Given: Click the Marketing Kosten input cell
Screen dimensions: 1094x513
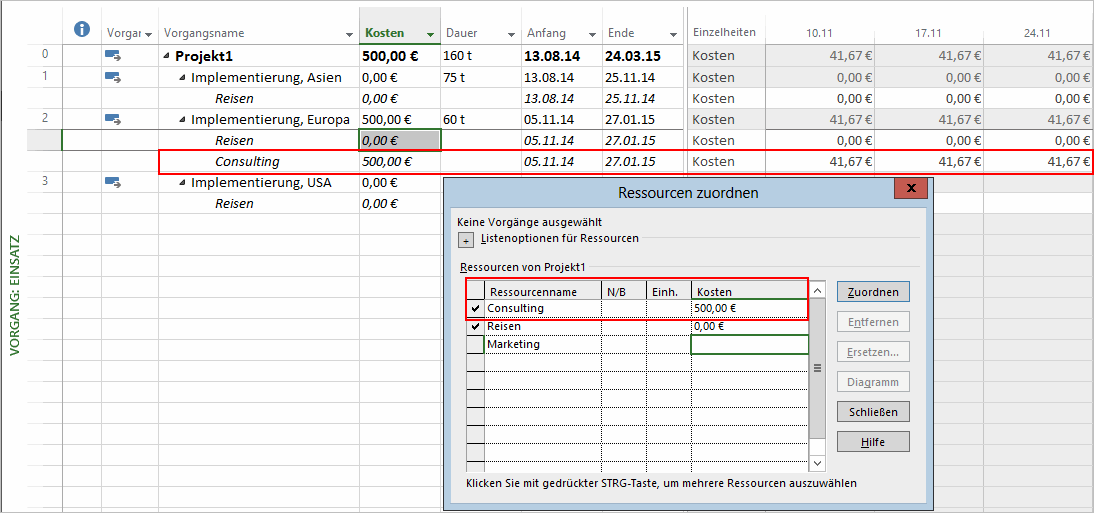Looking at the screenshot, I should coord(749,345).
